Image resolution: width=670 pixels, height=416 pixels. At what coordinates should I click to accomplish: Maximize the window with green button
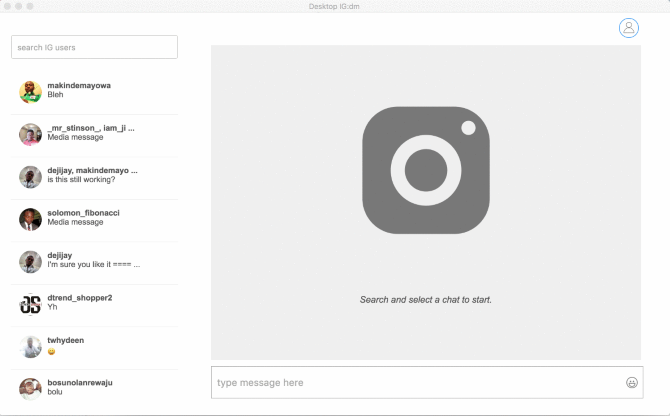[29, 6]
